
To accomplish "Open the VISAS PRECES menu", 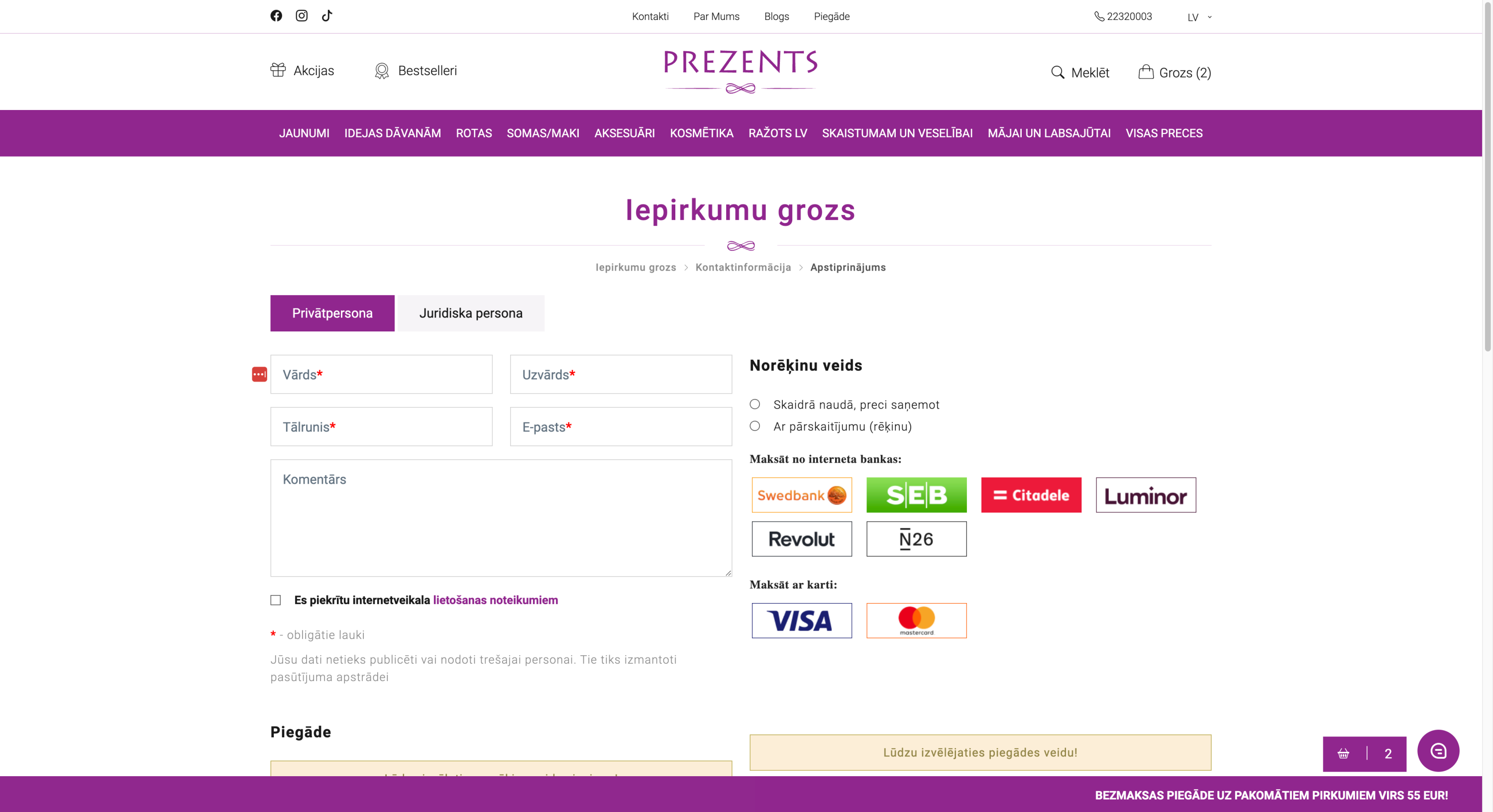I will pyautogui.click(x=1164, y=133).
